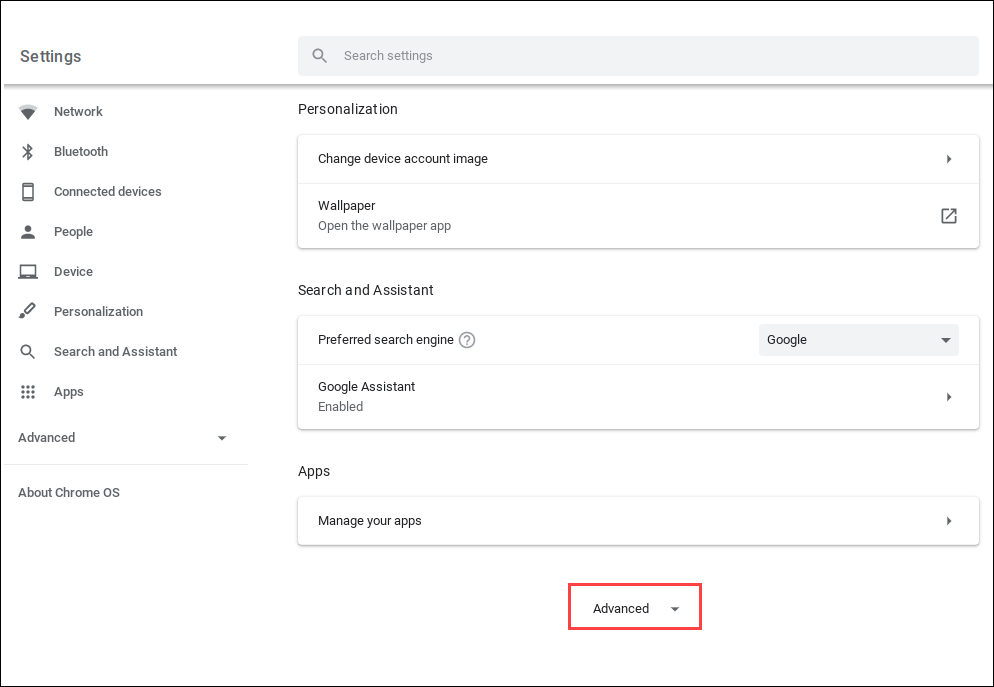Image resolution: width=994 pixels, height=687 pixels.
Task: Open the Preferred search engine Google dropdown
Action: point(858,340)
